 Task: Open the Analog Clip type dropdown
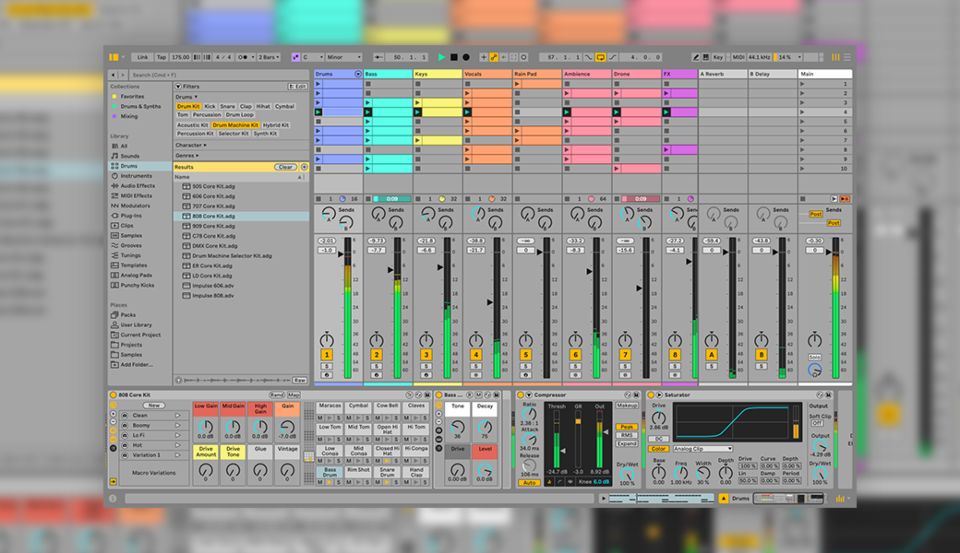tap(703, 449)
